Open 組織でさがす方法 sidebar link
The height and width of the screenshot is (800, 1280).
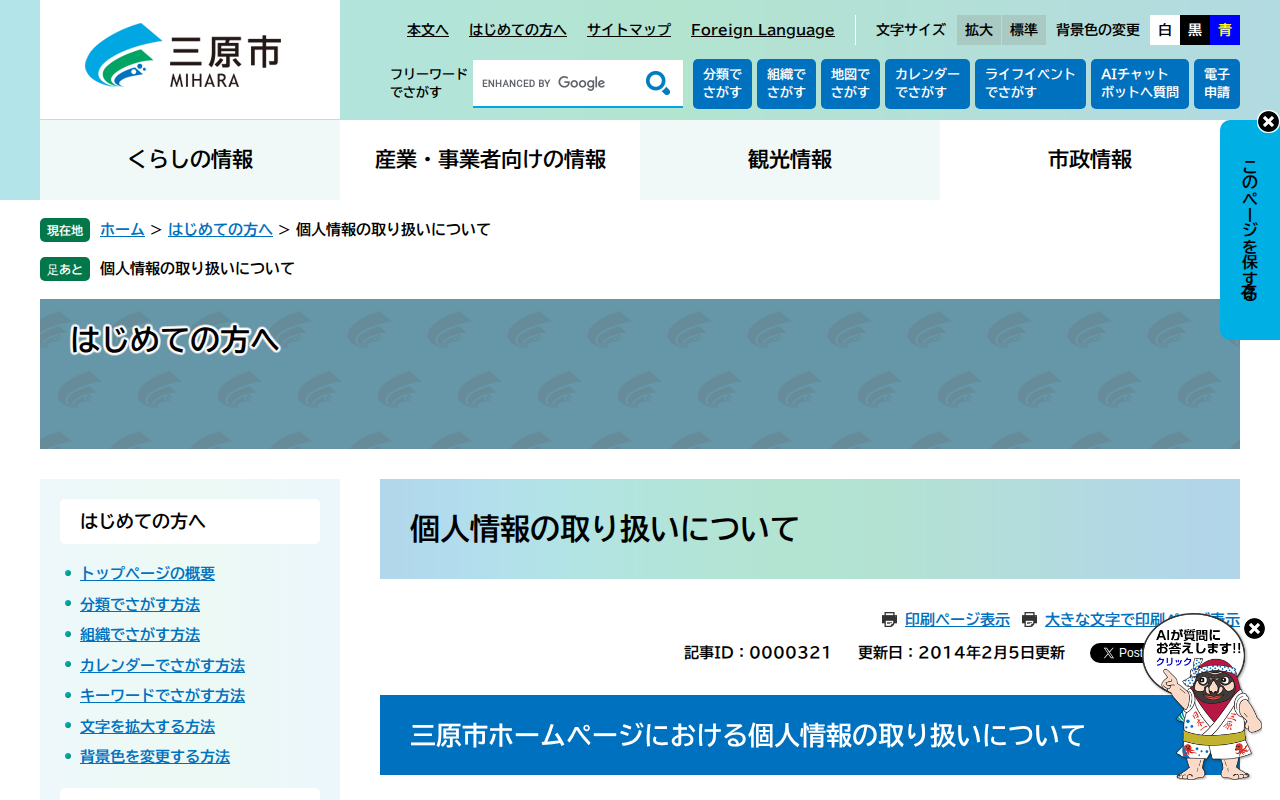[x=140, y=634]
